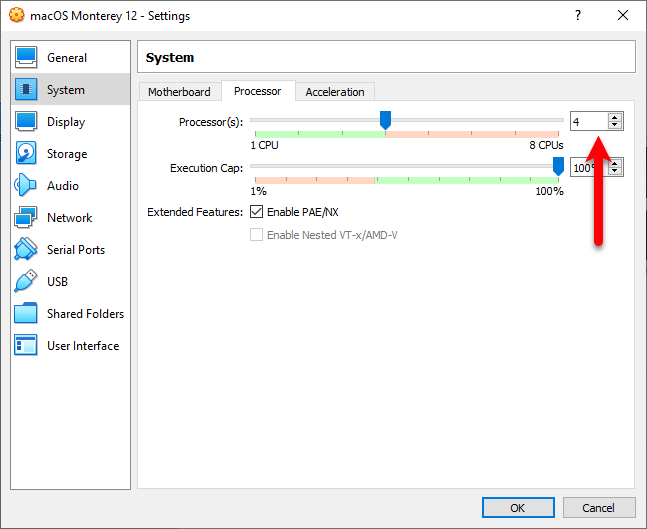647x529 pixels.
Task: Click the VirtualBox gear icon in title bar
Action: pos(17,15)
